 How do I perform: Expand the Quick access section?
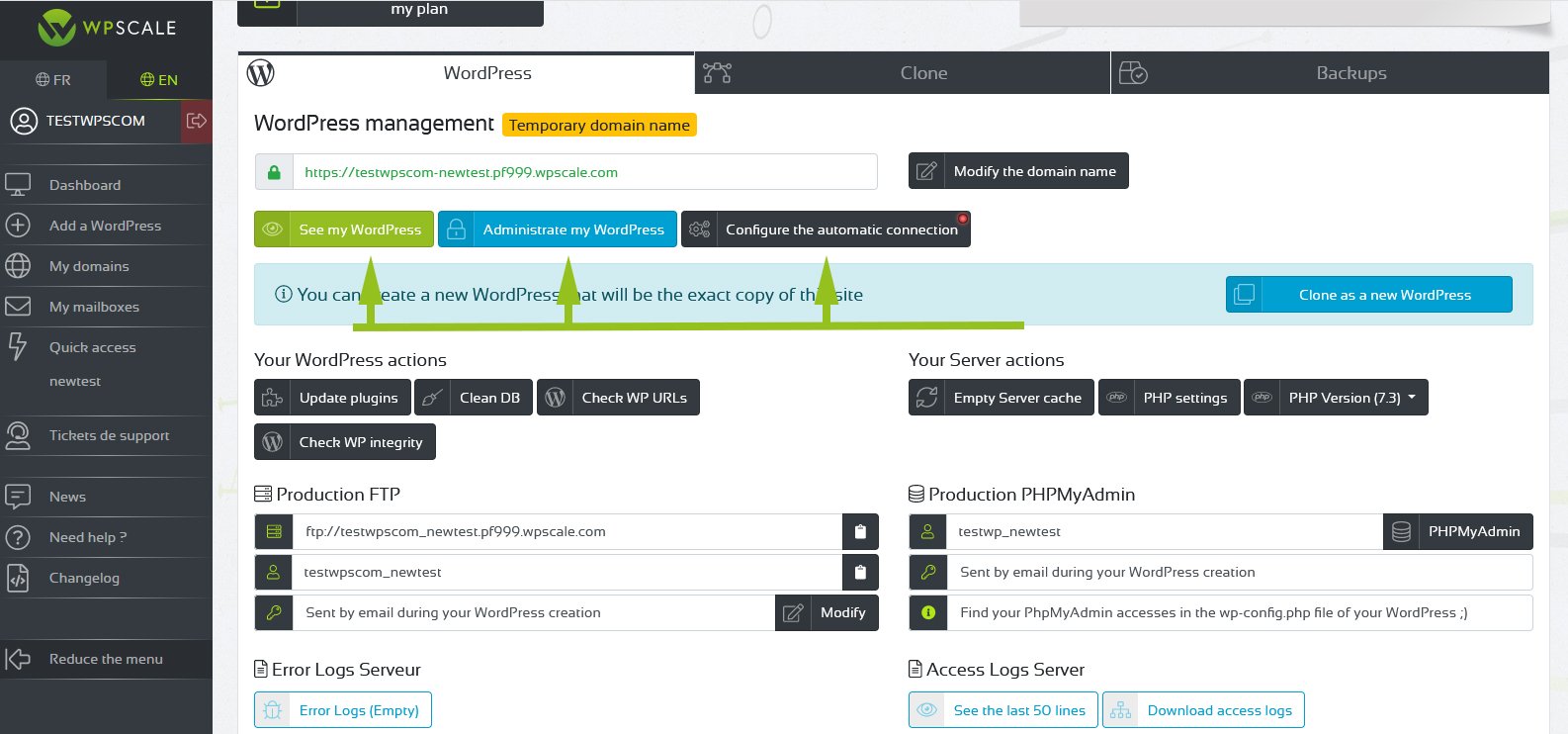pyautogui.click(x=92, y=347)
